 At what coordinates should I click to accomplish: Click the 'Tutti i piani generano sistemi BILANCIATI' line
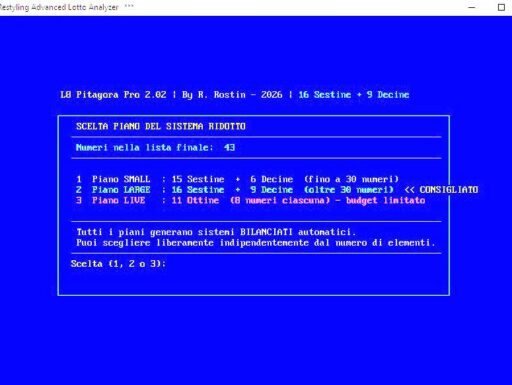click(216, 232)
